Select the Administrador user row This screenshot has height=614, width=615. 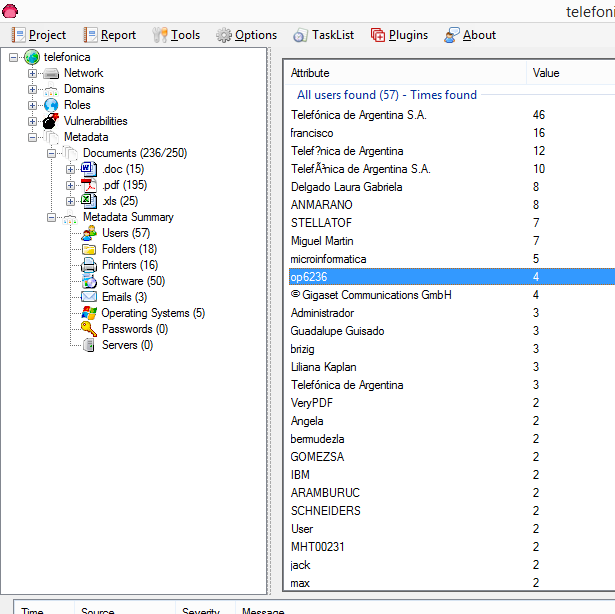(452, 313)
